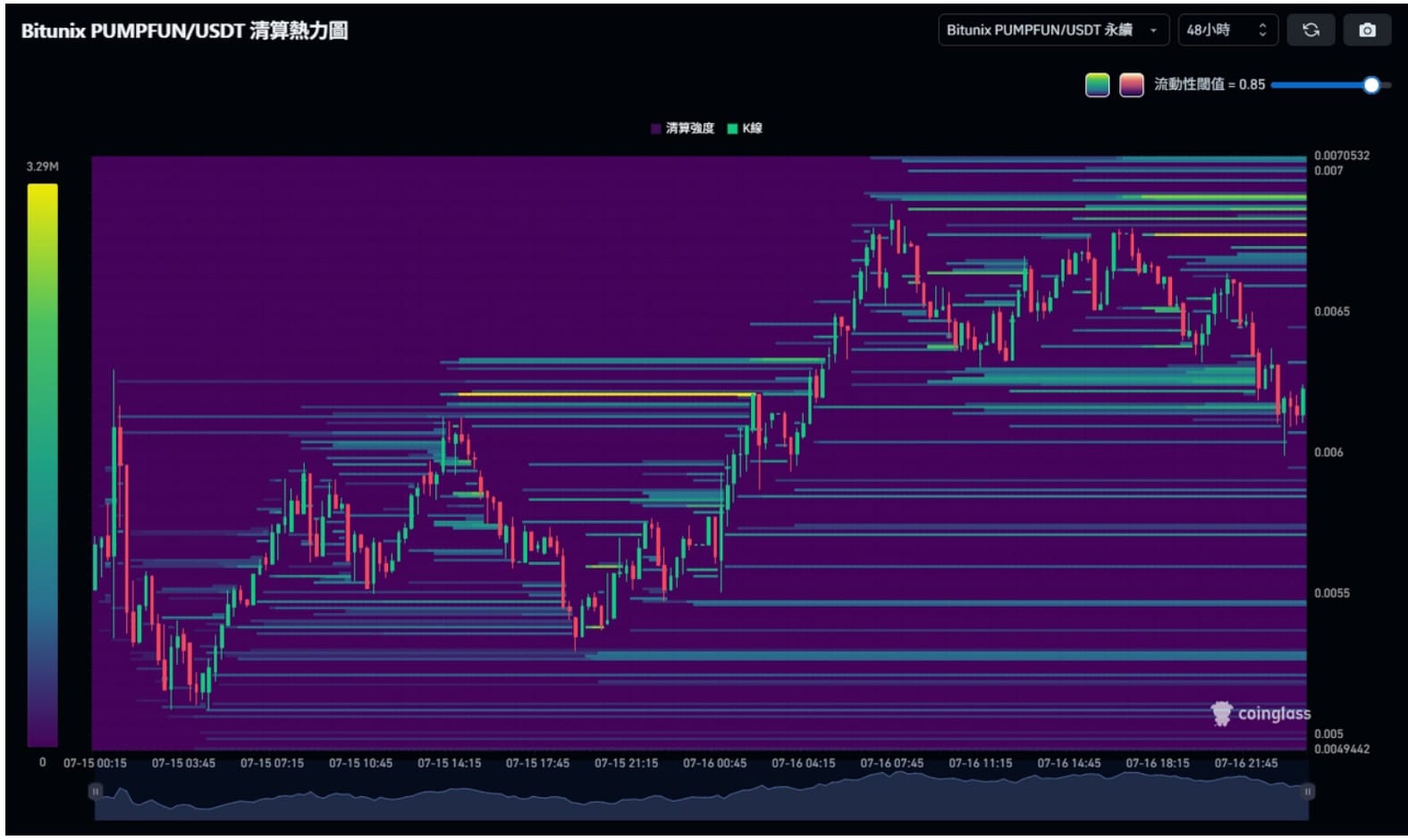Click the 07-15 14:15 time axis label
The width and height of the screenshot is (1408, 840).
[x=449, y=763]
